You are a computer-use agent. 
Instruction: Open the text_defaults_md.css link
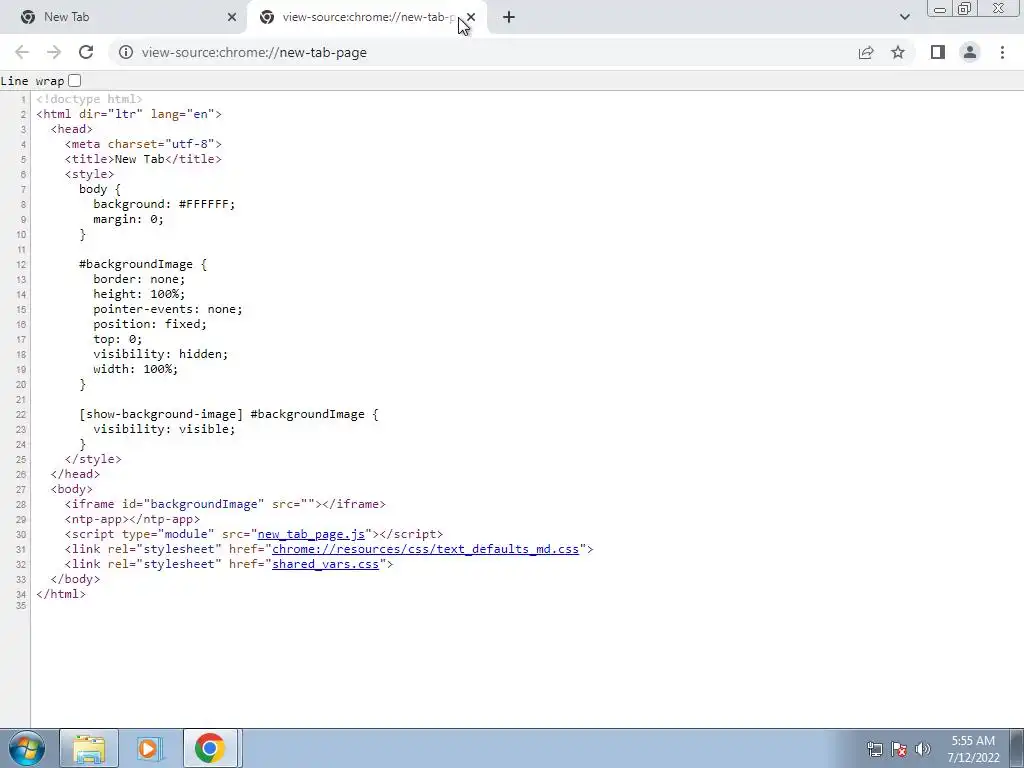tap(425, 549)
